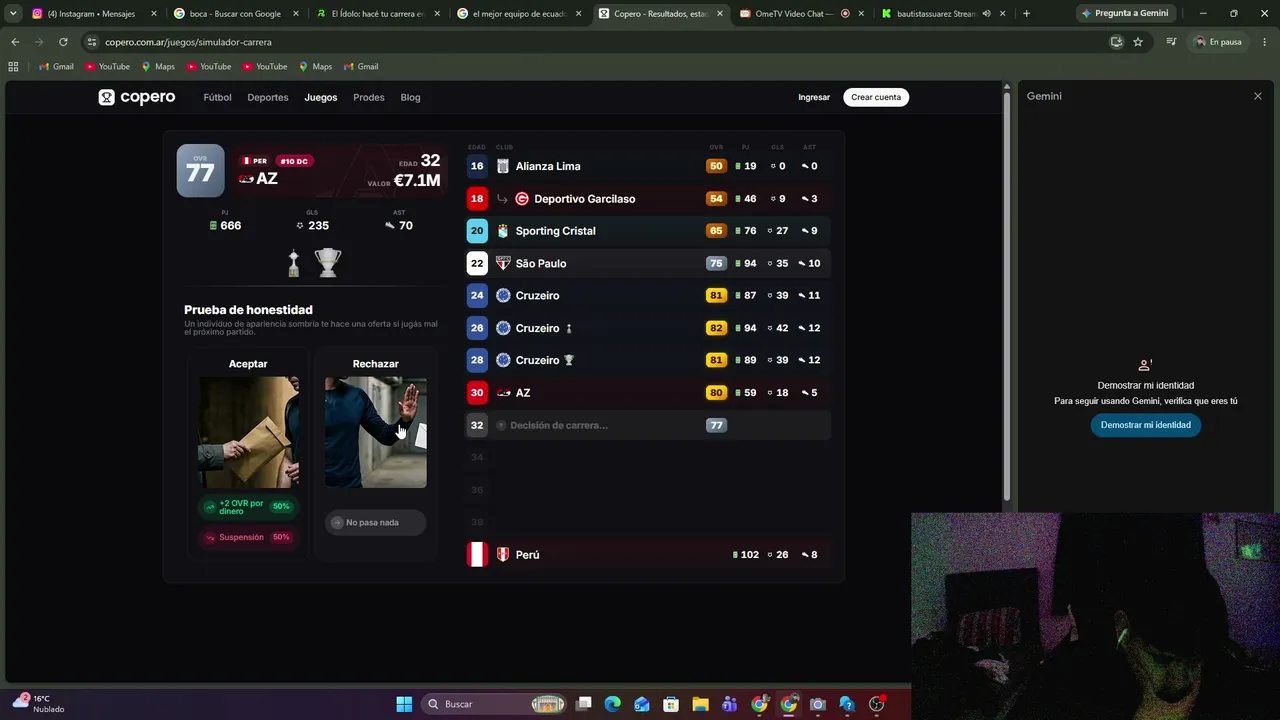Click the envelope handoff image under Aceptar

pos(248,432)
